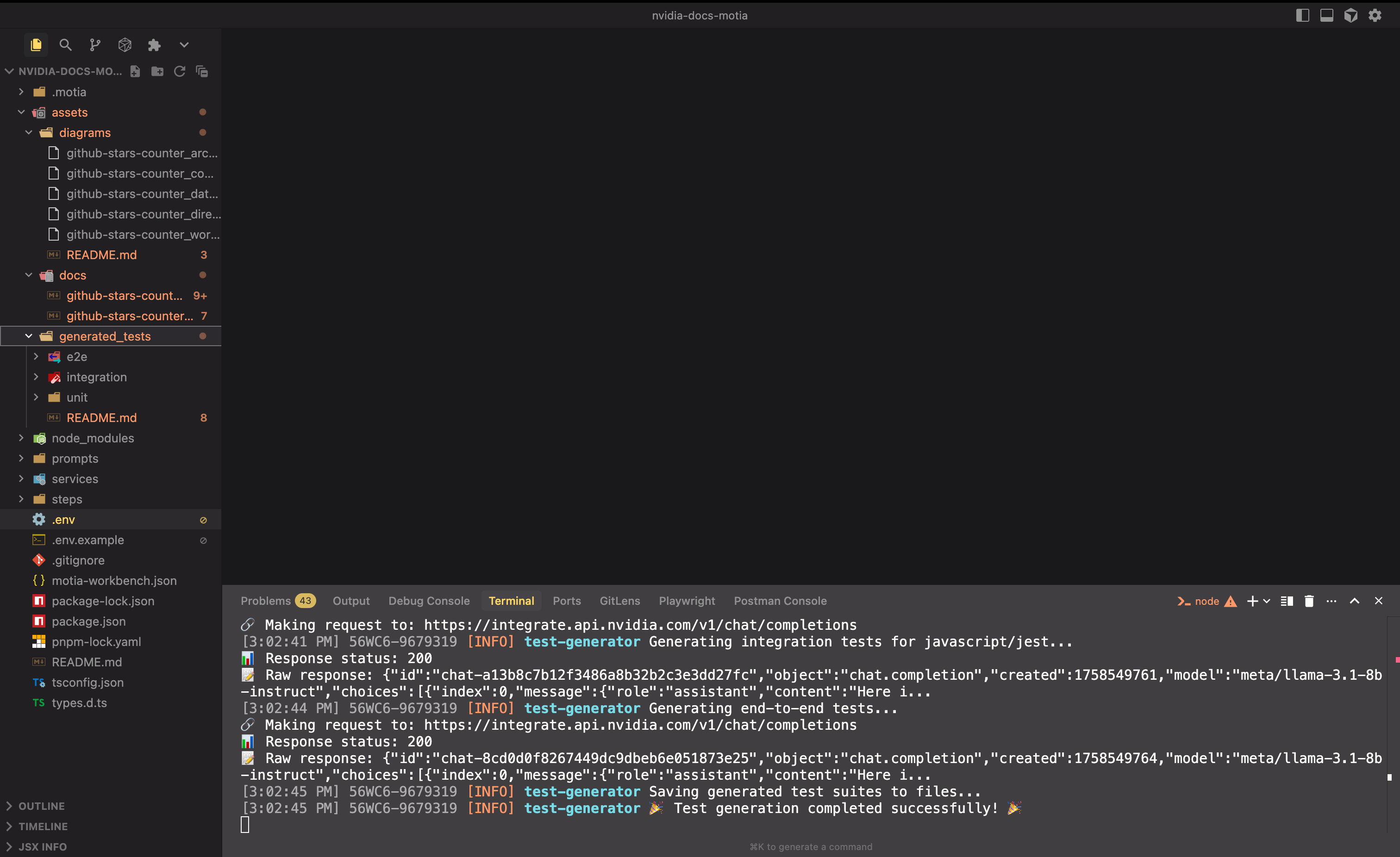Switch to the Debug Console tab
Image resolution: width=1400 pixels, height=857 pixels.
coord(428,601)
